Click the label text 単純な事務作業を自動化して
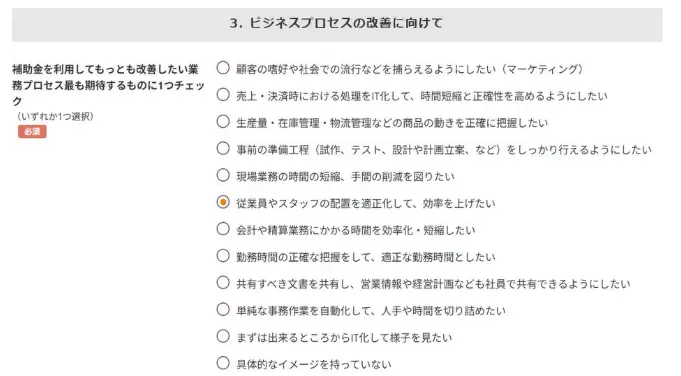The width and height of the screenshot is (681, 376). click(x=303, y=311)
